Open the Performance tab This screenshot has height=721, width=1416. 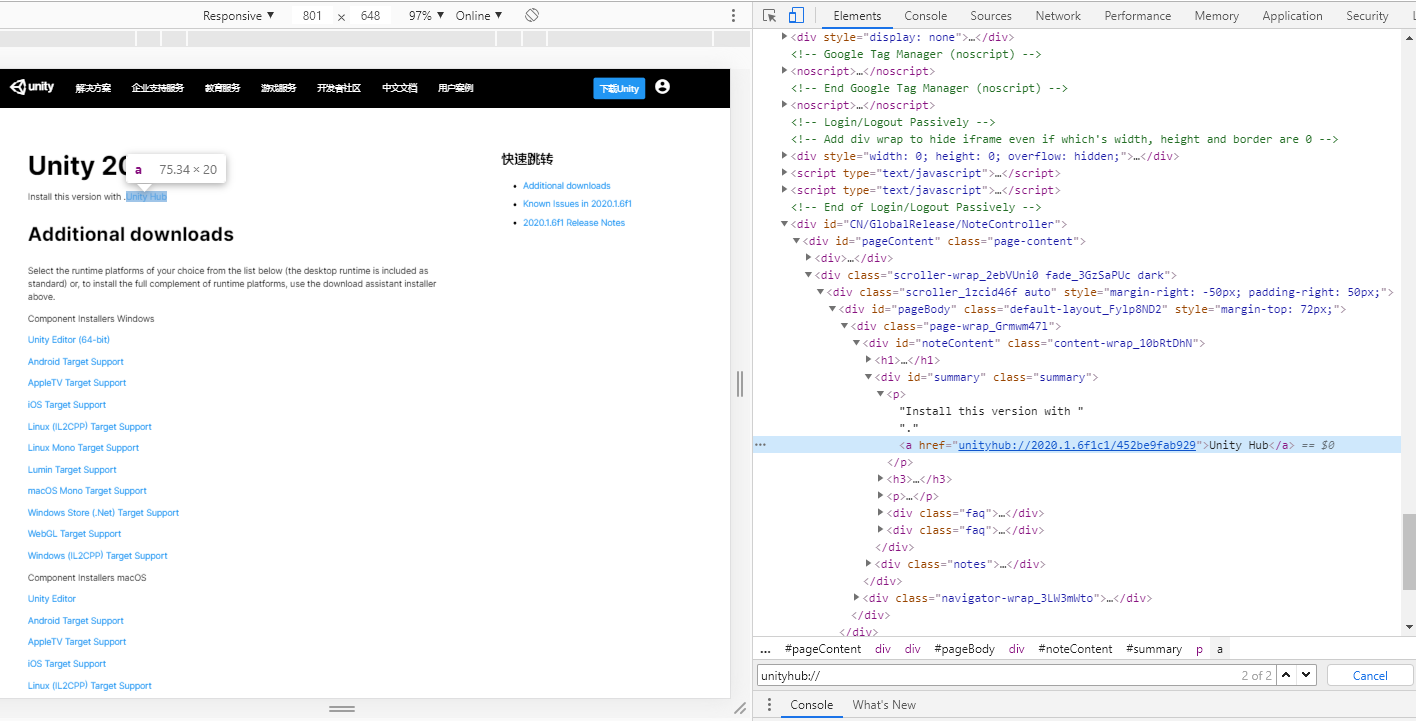(1138, 16)
